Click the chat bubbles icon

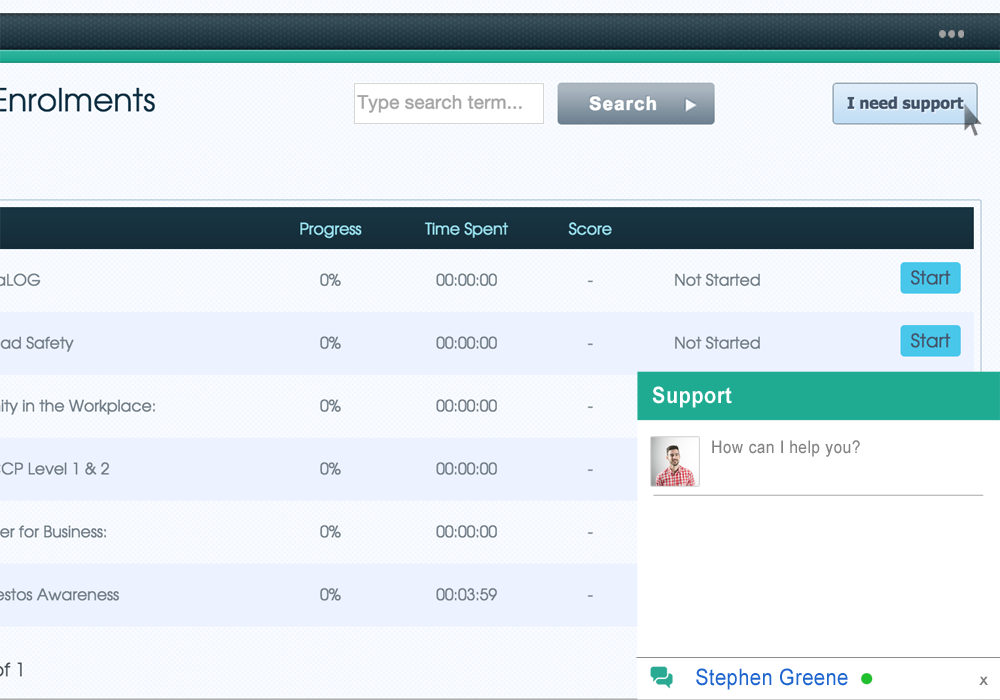pyautogui.click(x=661, y=678)
